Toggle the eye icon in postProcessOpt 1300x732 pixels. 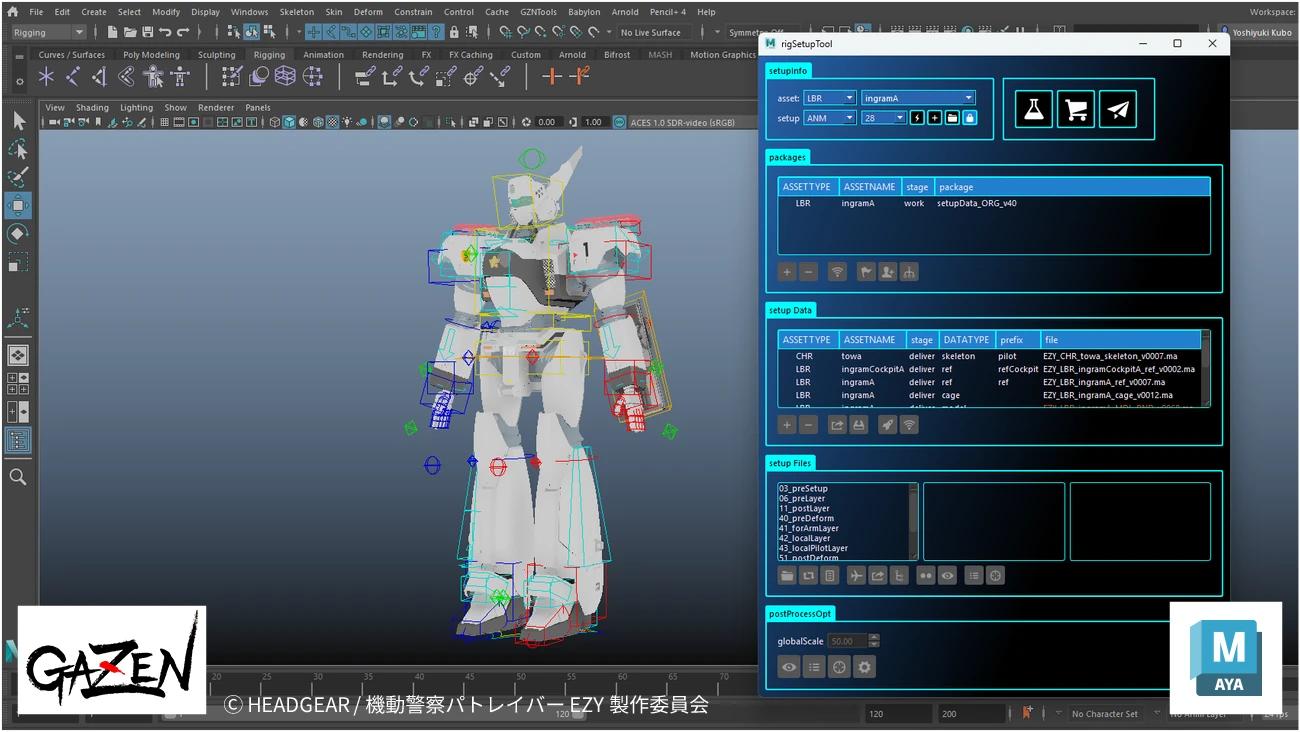point(789,667)
